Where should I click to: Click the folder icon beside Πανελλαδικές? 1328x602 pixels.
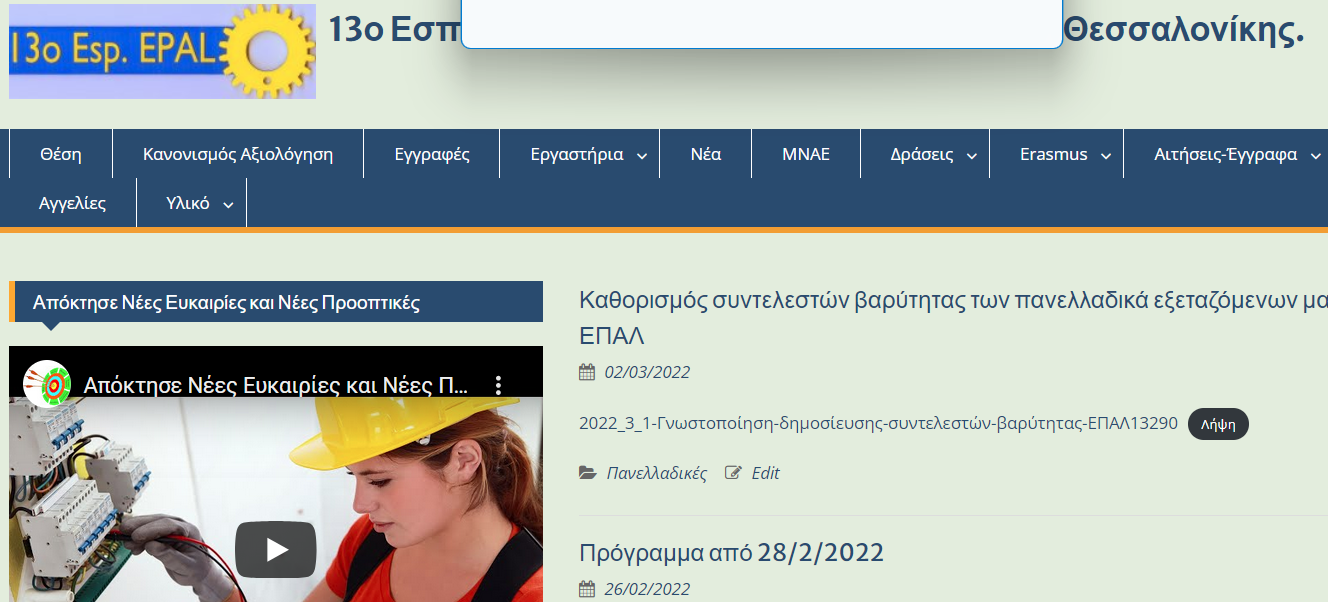(588, 473)
